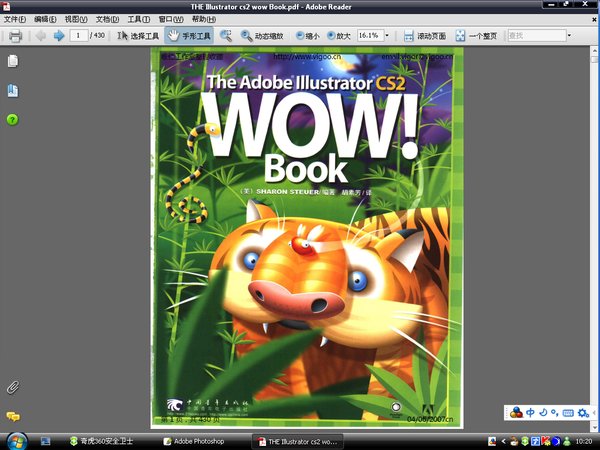
Task: Open the 文档(D) menu
Action: coord(107,19)
